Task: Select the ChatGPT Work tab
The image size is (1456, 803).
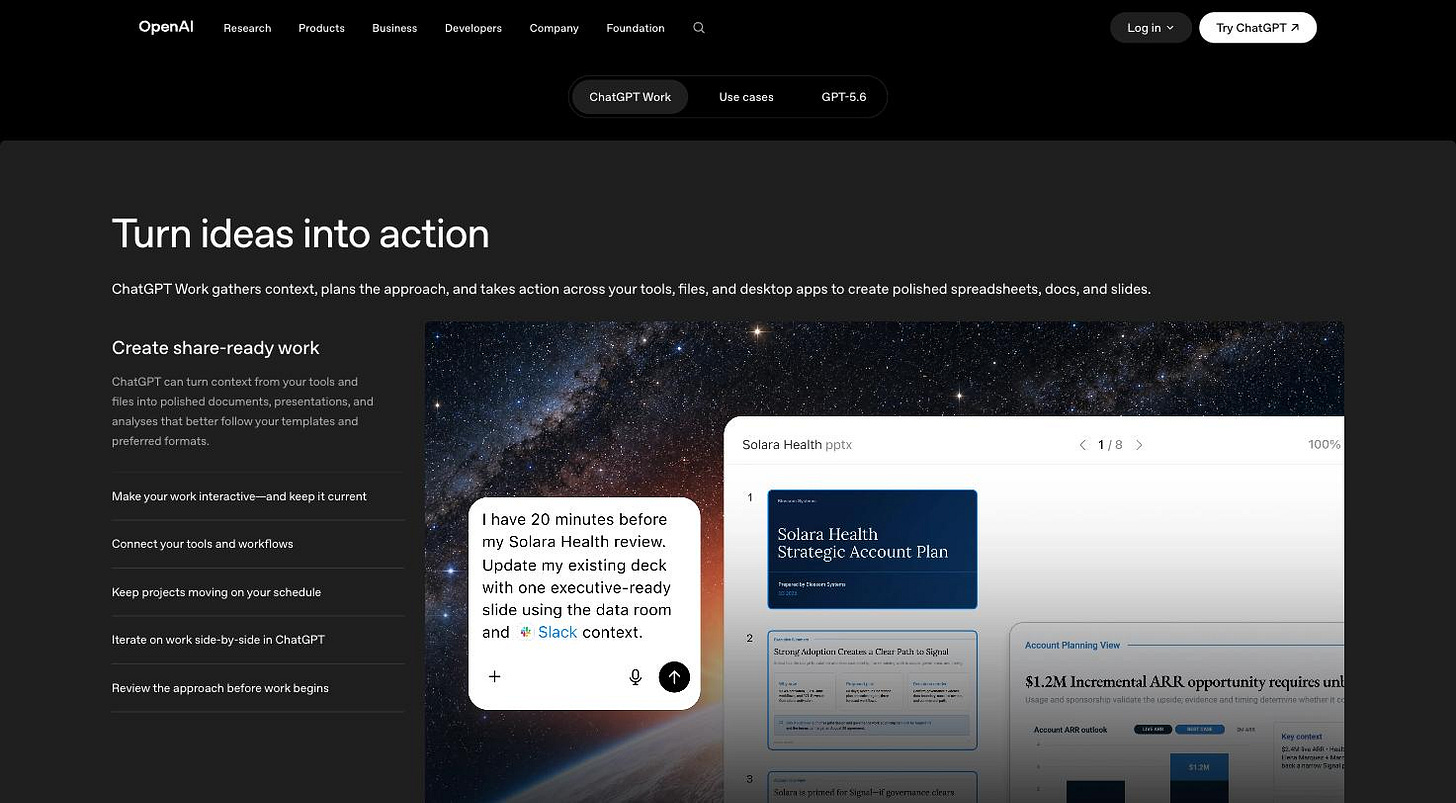Action: click(x=630, y=97)
